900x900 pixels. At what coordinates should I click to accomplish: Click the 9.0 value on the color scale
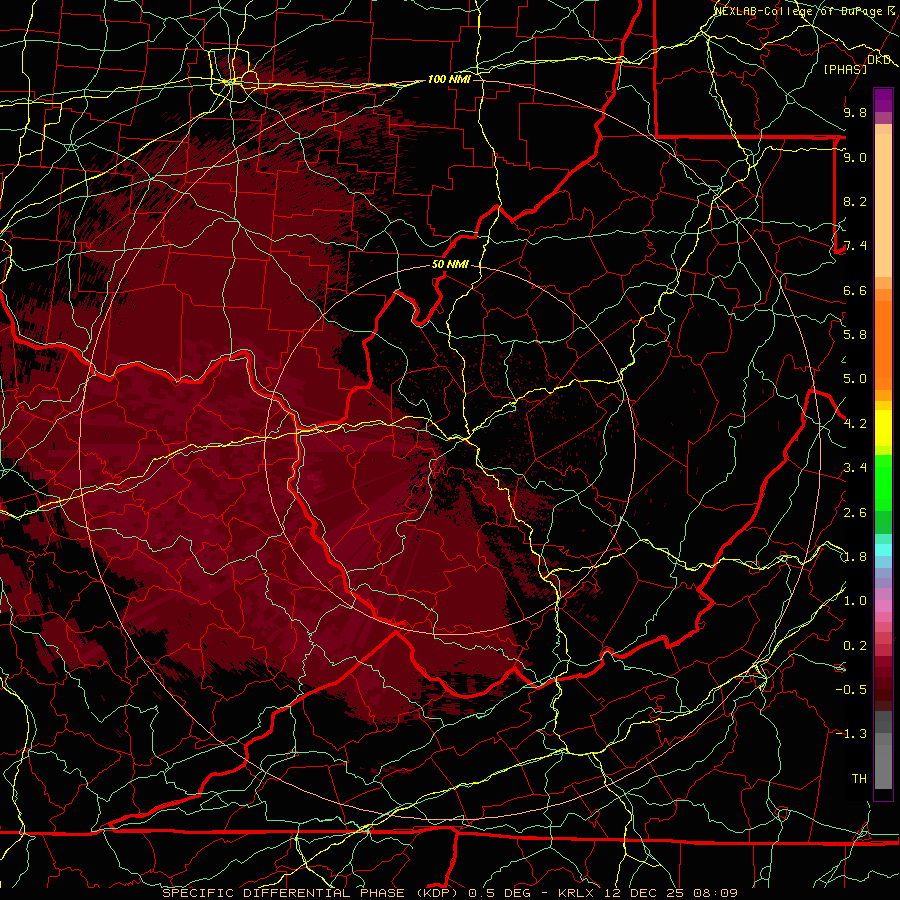(855, 157)
